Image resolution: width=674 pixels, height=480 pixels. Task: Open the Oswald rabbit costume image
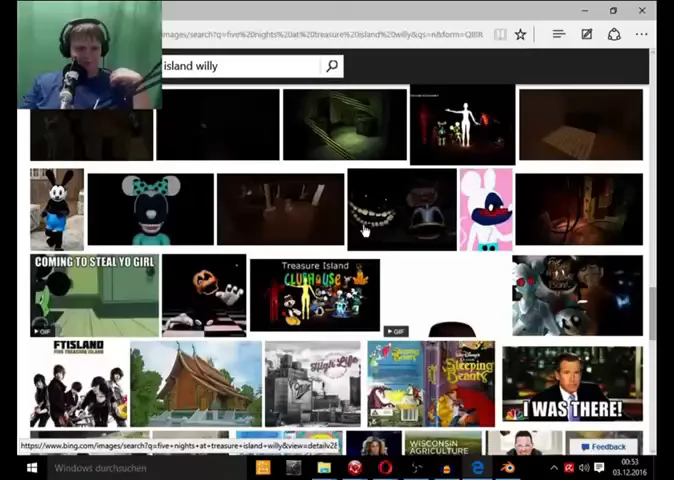(x=57, y=209)
